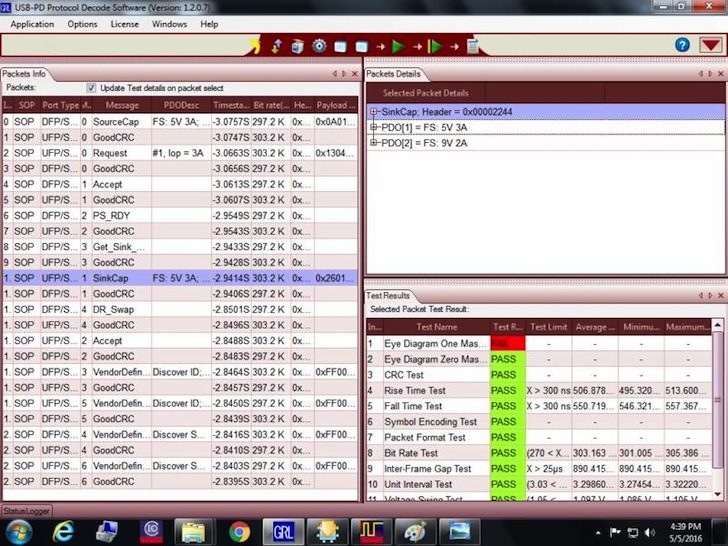This screenshot has width=728, height=546.
Task: Click left arrow icon in Packets Info header
Action: (x=335, y=74)
